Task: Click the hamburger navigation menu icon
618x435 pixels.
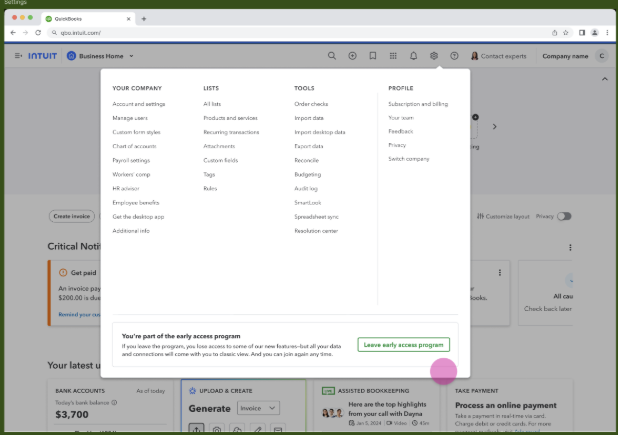Action: click(19, 56)
